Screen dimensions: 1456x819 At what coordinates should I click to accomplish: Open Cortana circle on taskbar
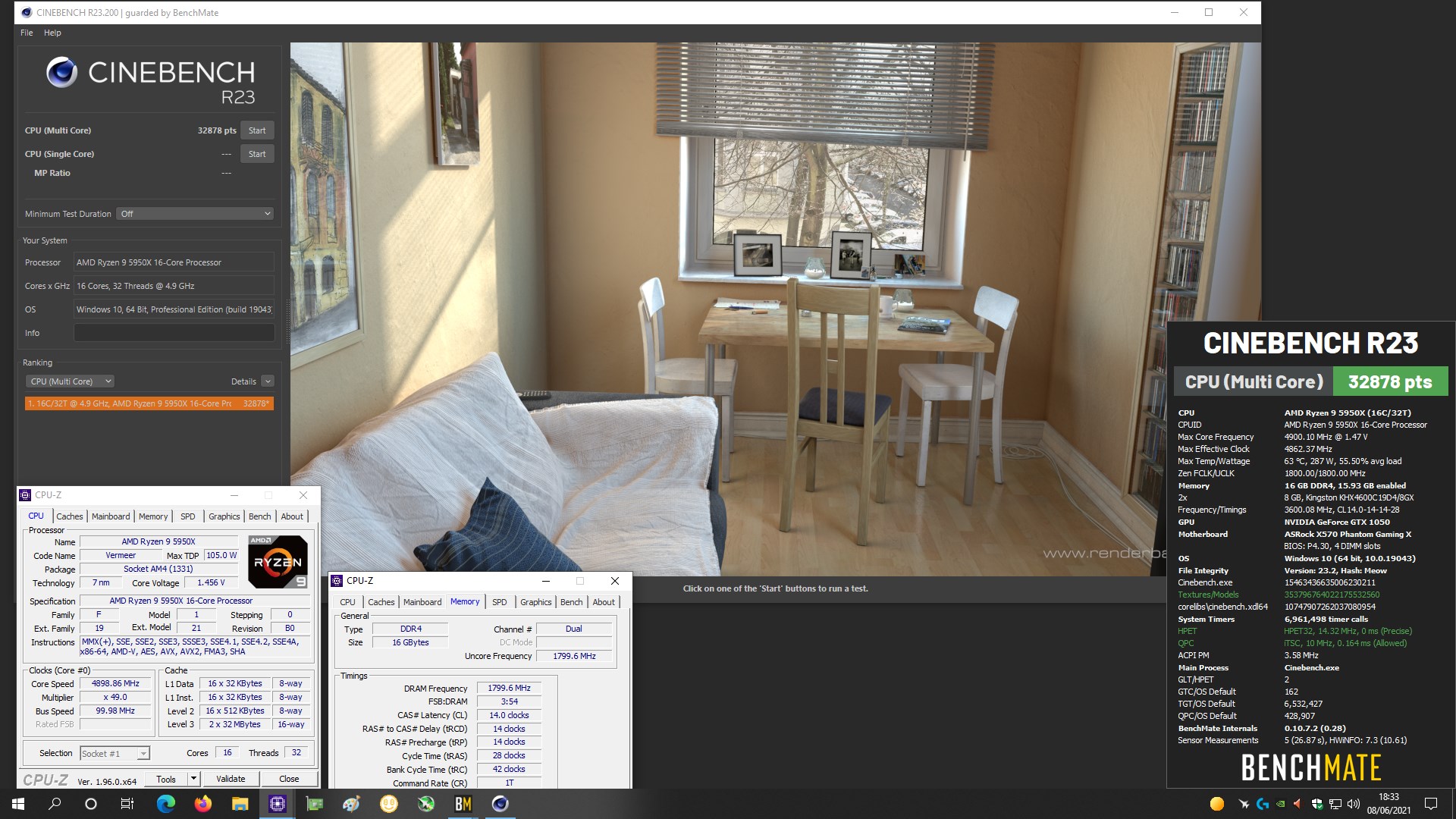pyautogui.click(x=91, y=804)
